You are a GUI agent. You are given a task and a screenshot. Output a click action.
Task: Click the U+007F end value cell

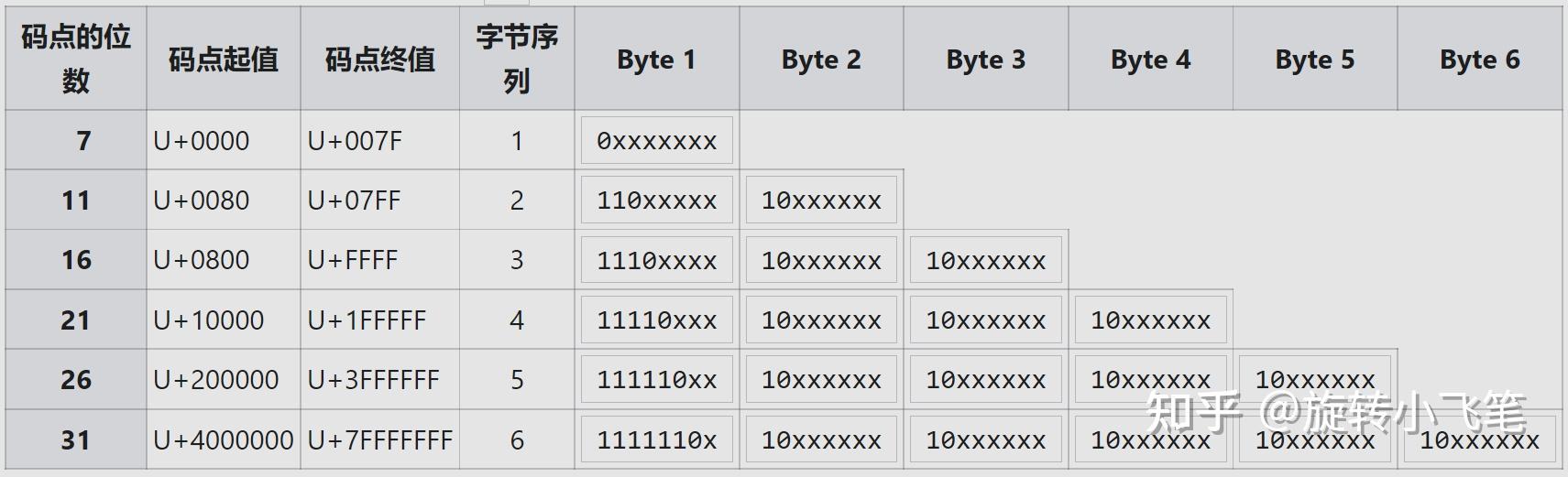[355, 141]
